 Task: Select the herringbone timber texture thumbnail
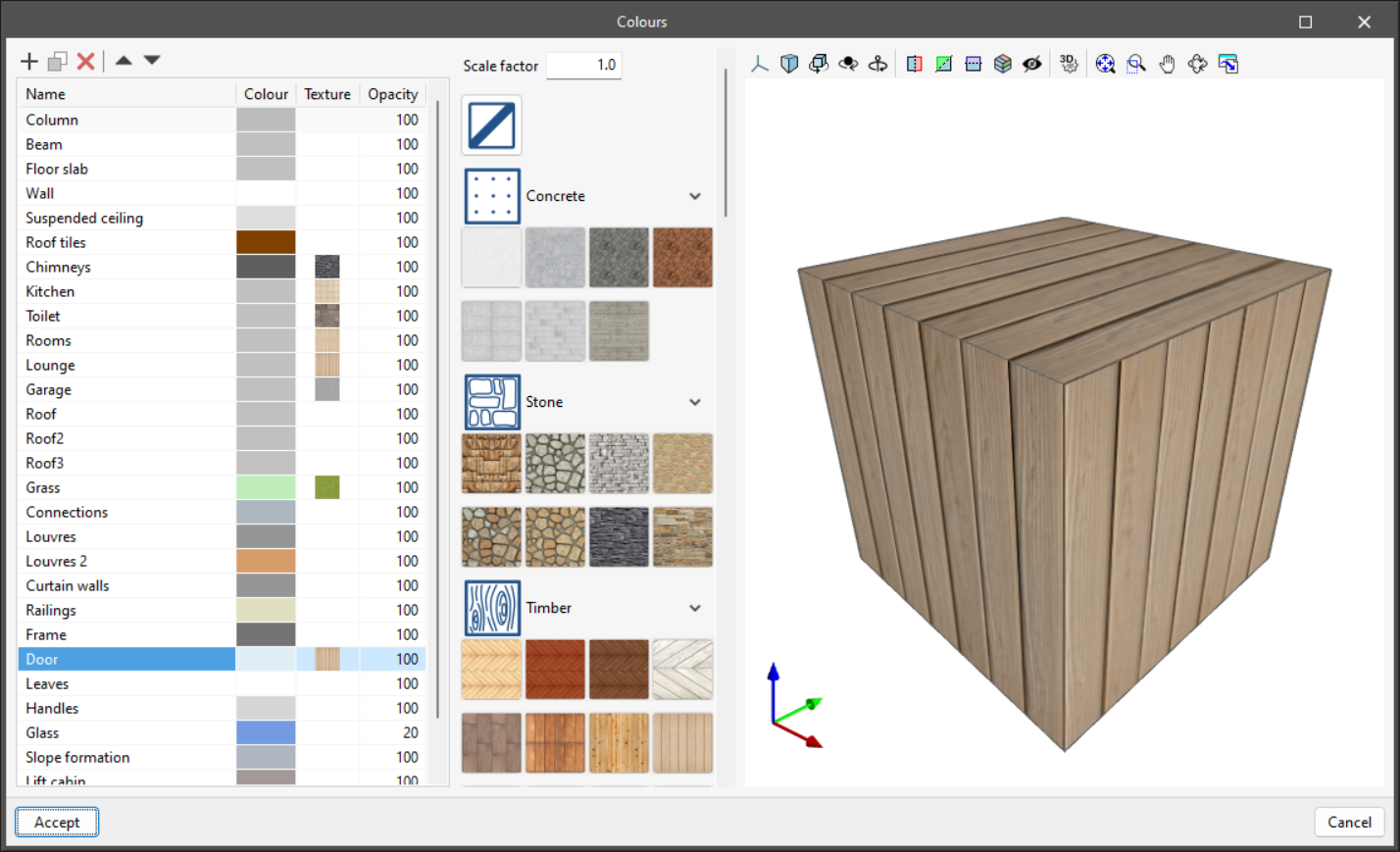pos(491,669)
